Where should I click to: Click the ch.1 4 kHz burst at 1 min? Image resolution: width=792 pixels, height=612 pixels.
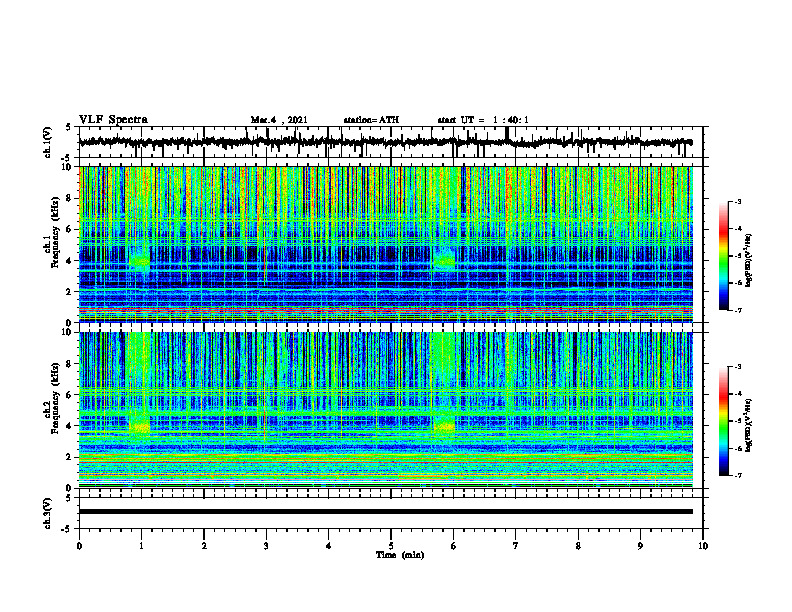(x=140, y=261)
